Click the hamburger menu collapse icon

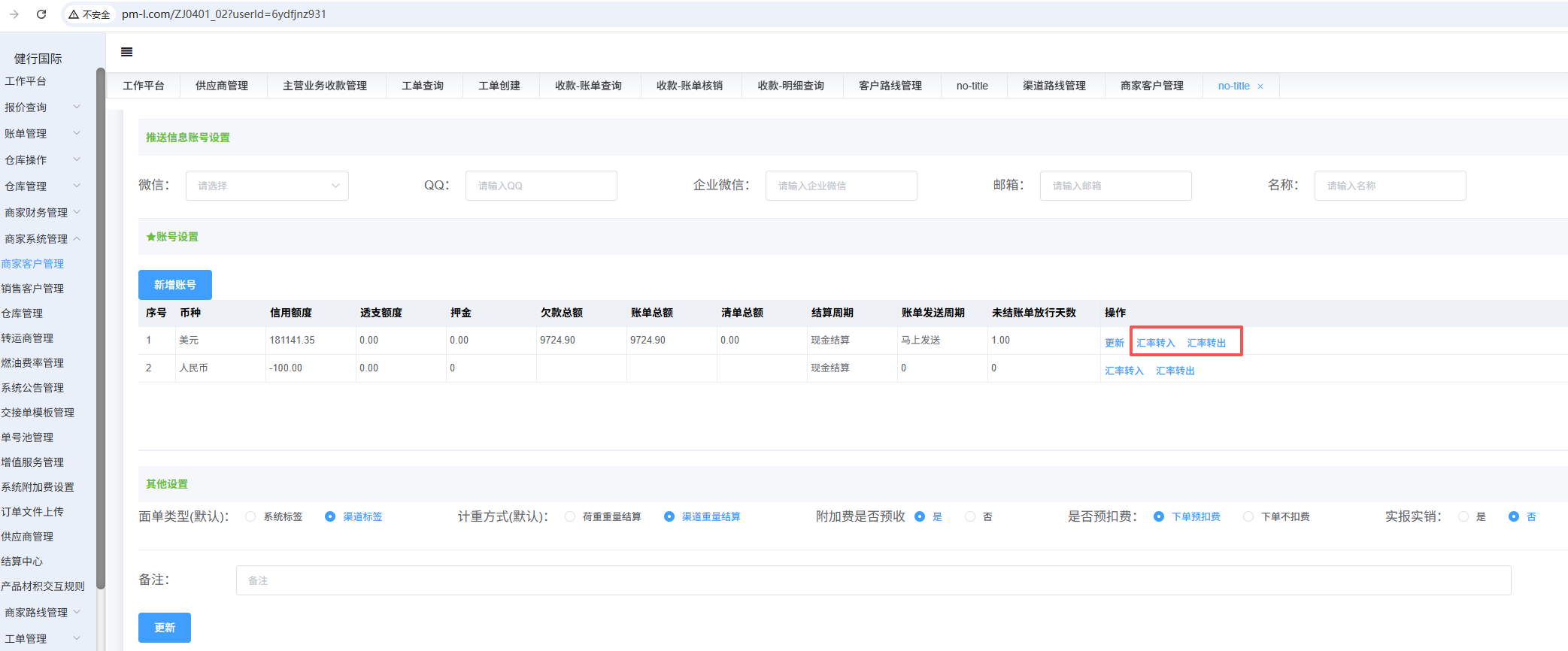[x=126, y=52]
